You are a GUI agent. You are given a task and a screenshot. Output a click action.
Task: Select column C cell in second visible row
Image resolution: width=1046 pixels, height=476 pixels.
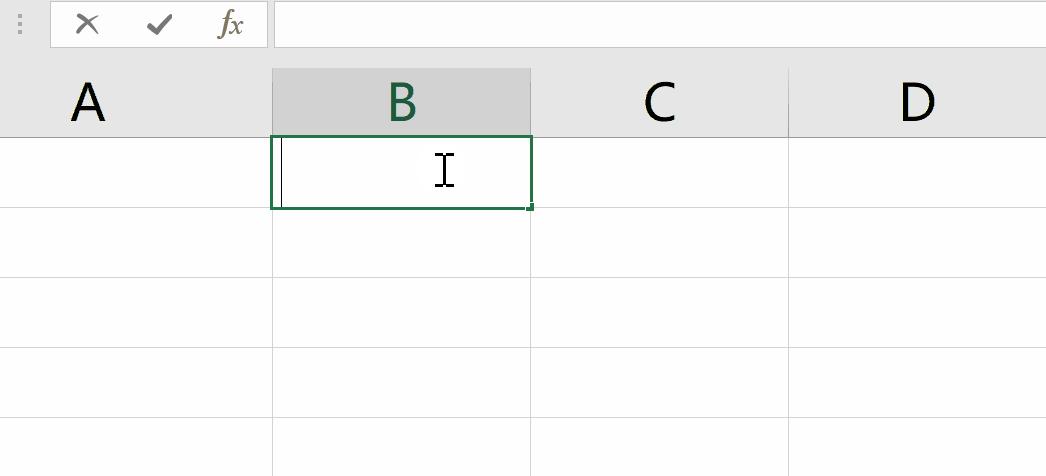pos(659,243)
